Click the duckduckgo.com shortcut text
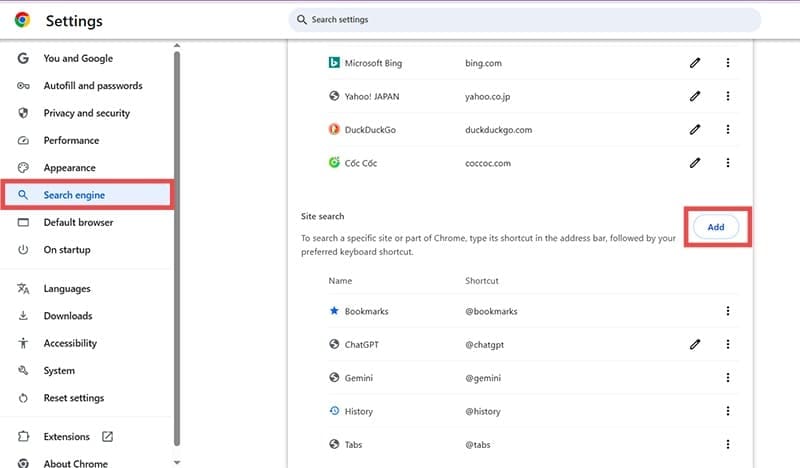This screenshot has width=800, height=468. tap(498, 130)
